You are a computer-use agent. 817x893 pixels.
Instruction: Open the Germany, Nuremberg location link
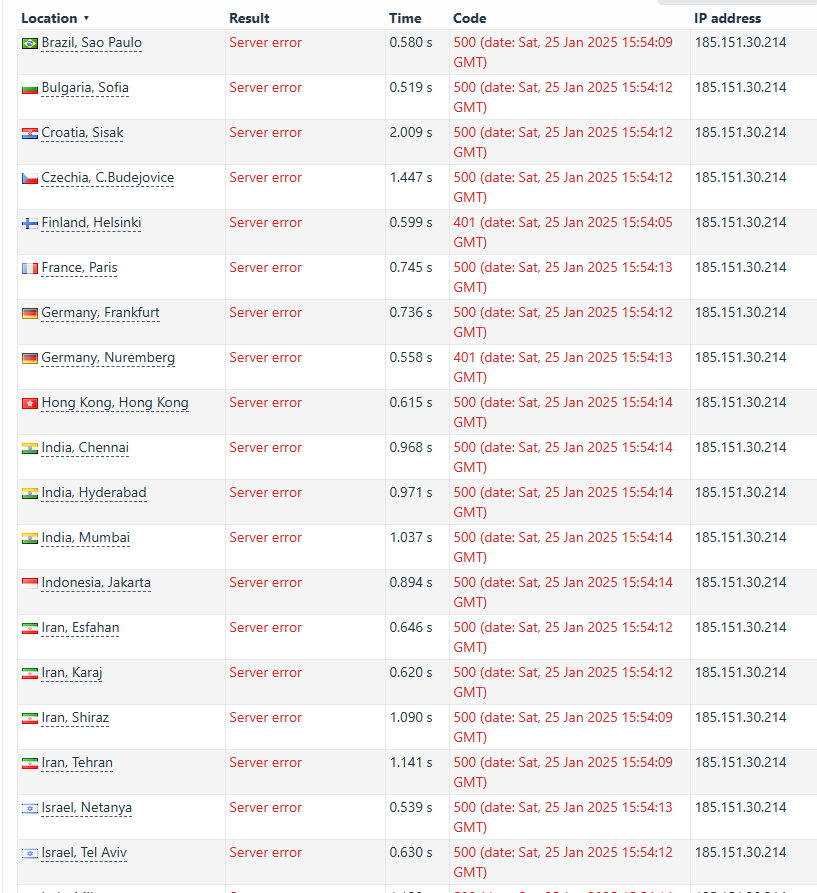pyautogui.click(x=108, y=358)
